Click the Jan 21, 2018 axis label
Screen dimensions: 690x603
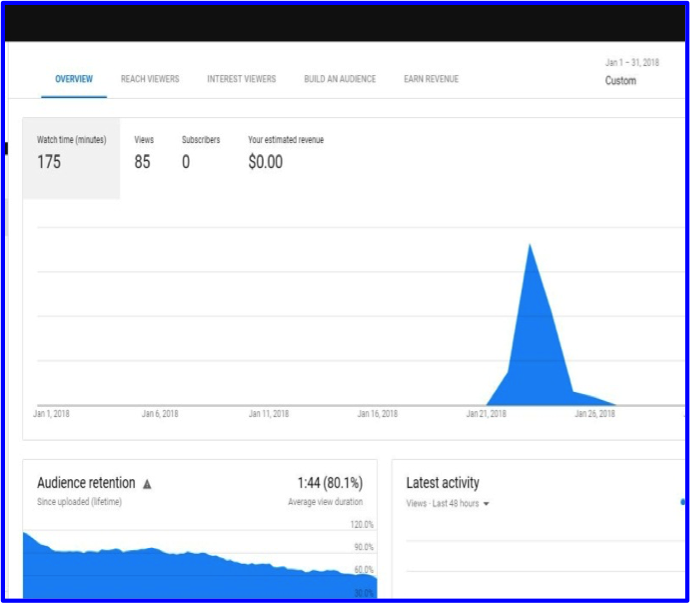pos(486,413)
